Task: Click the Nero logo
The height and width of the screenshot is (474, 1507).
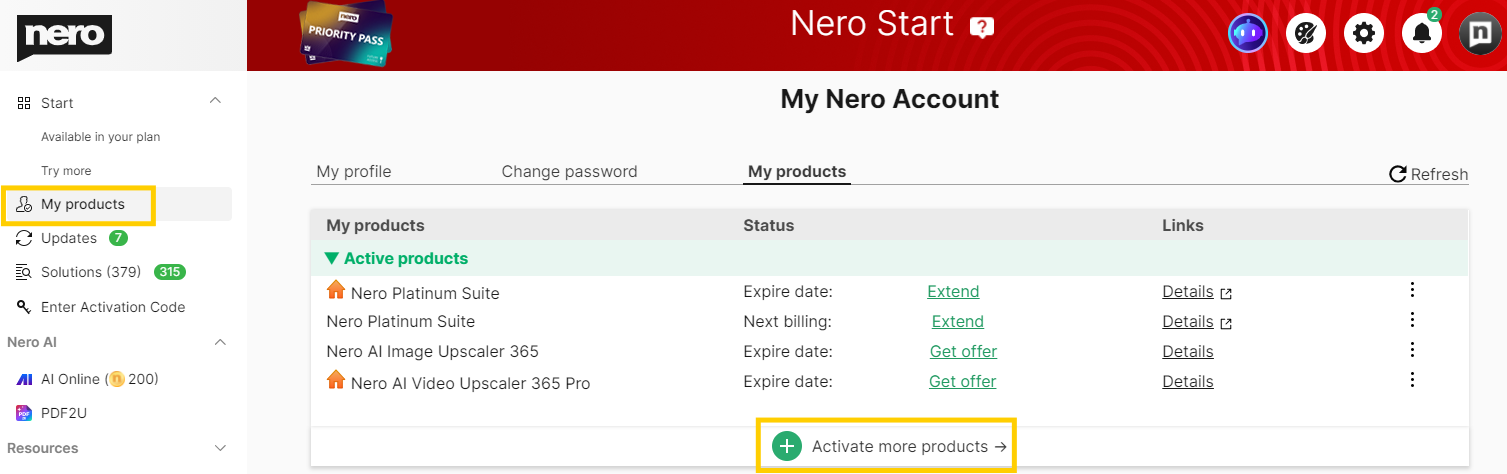Action: click(x=64, y=37)
